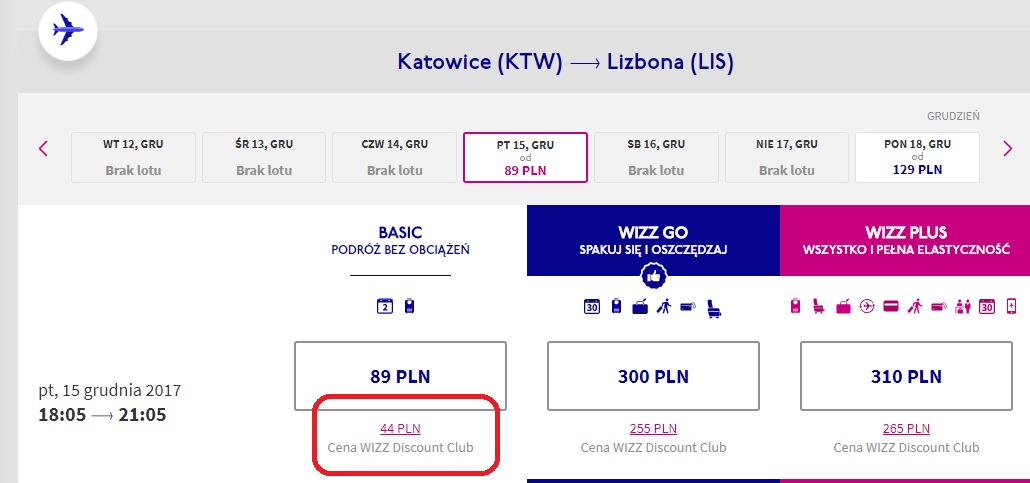This screenshot has width=1030, height=483.
Task: Show later dates with the right arrow
Action: click(1008, 149)
